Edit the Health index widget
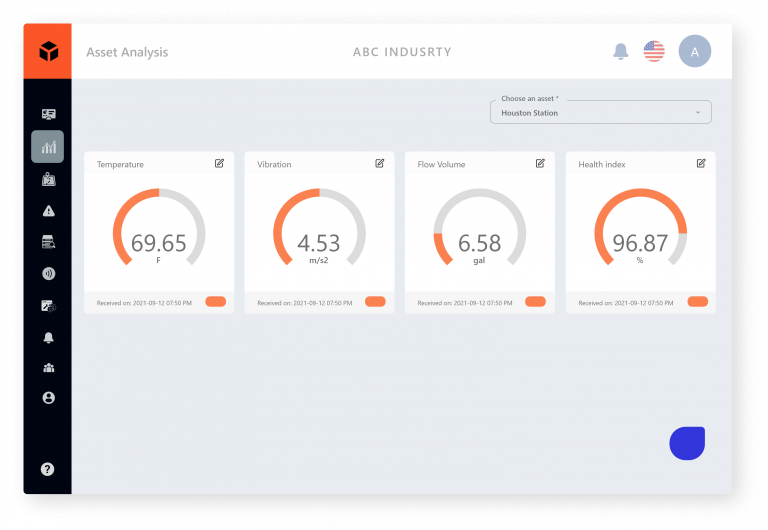This screenshot has height=530, width=768. tap(701, 164)
